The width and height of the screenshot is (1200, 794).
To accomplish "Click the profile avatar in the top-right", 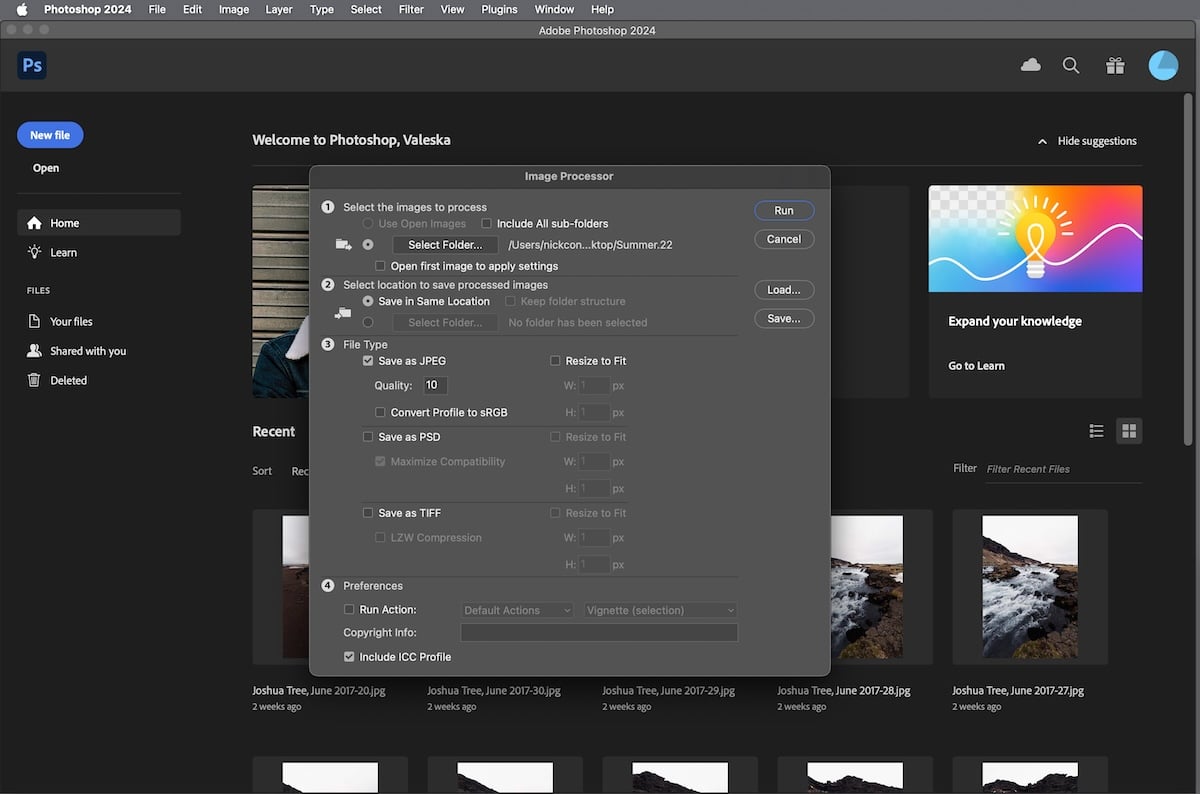I will (1163, 64).
